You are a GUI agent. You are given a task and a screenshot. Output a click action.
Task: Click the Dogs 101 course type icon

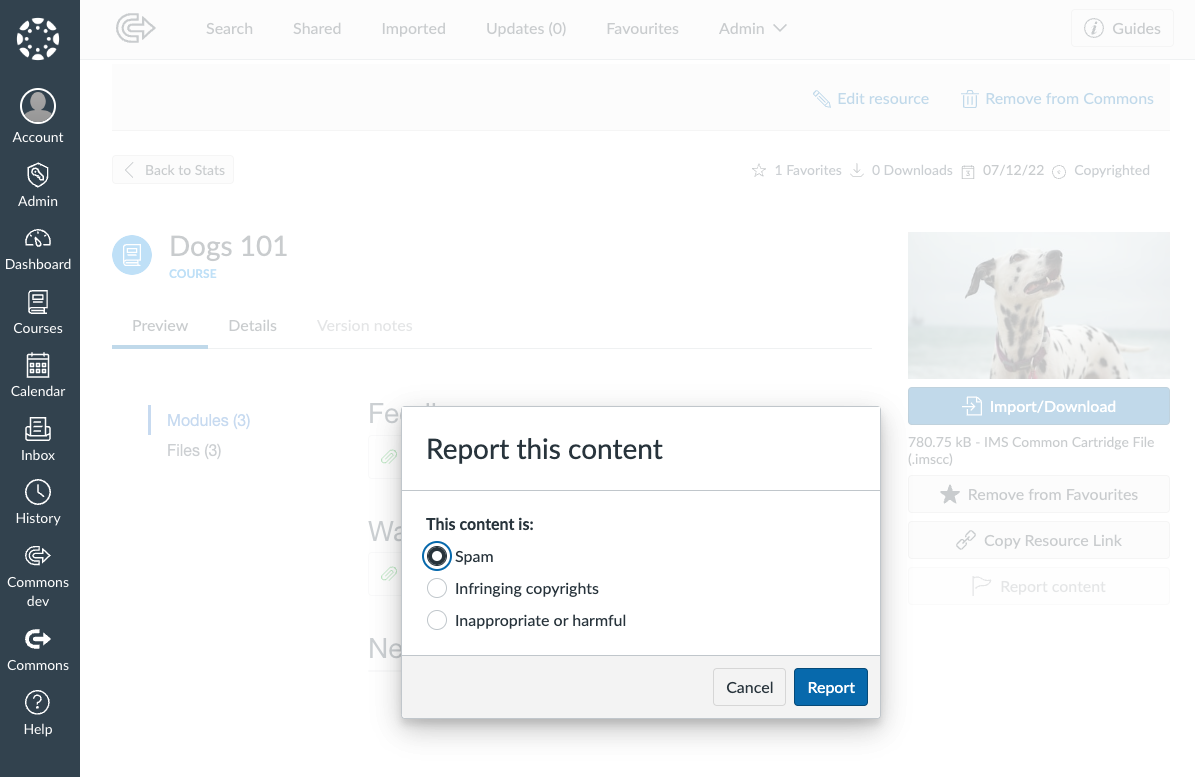click(x=132, y=254)
